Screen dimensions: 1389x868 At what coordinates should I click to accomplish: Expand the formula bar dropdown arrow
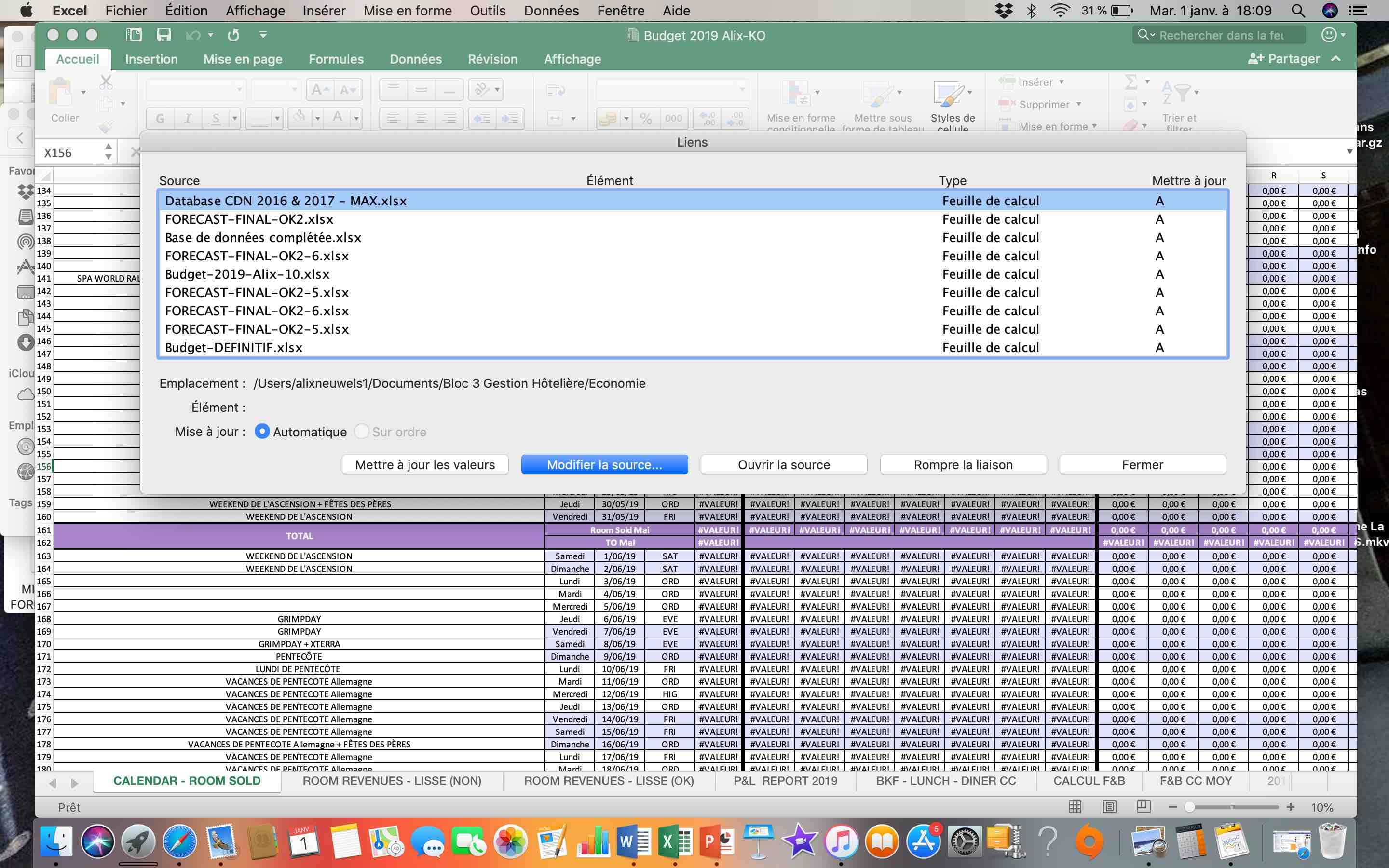pyautogui.click(x=1349, y=152)
